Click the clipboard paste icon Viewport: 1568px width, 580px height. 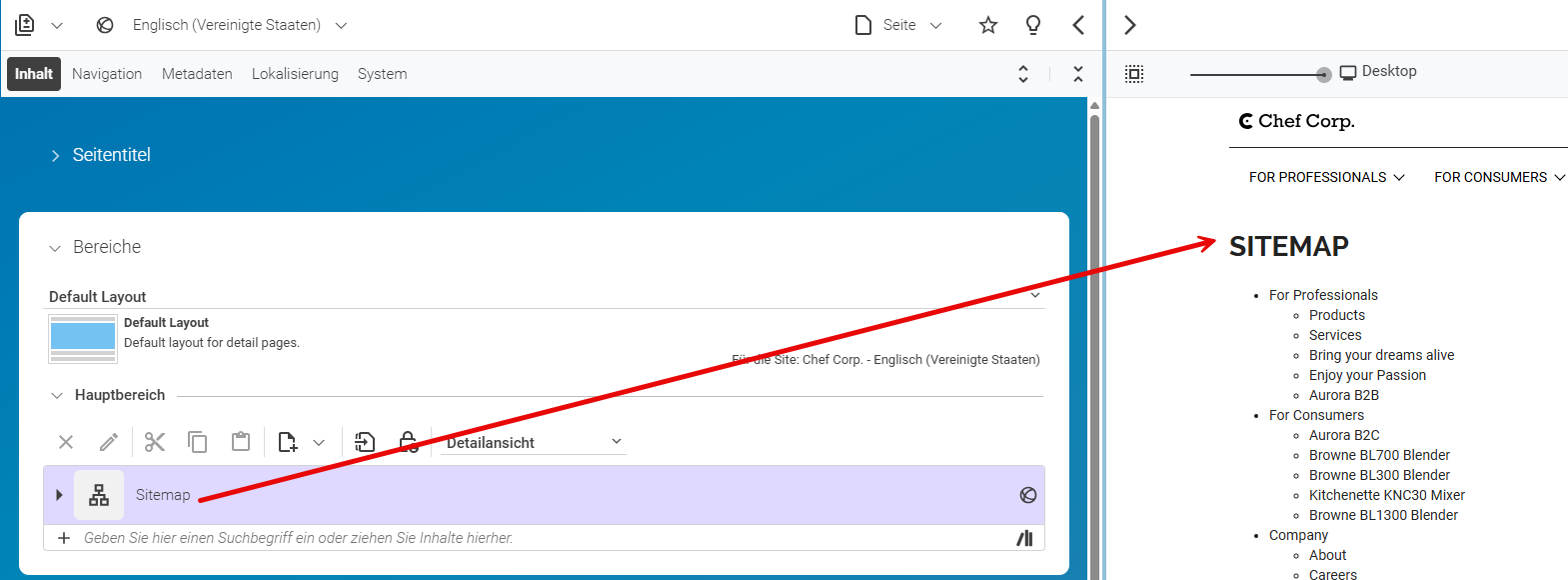[241, 442]
